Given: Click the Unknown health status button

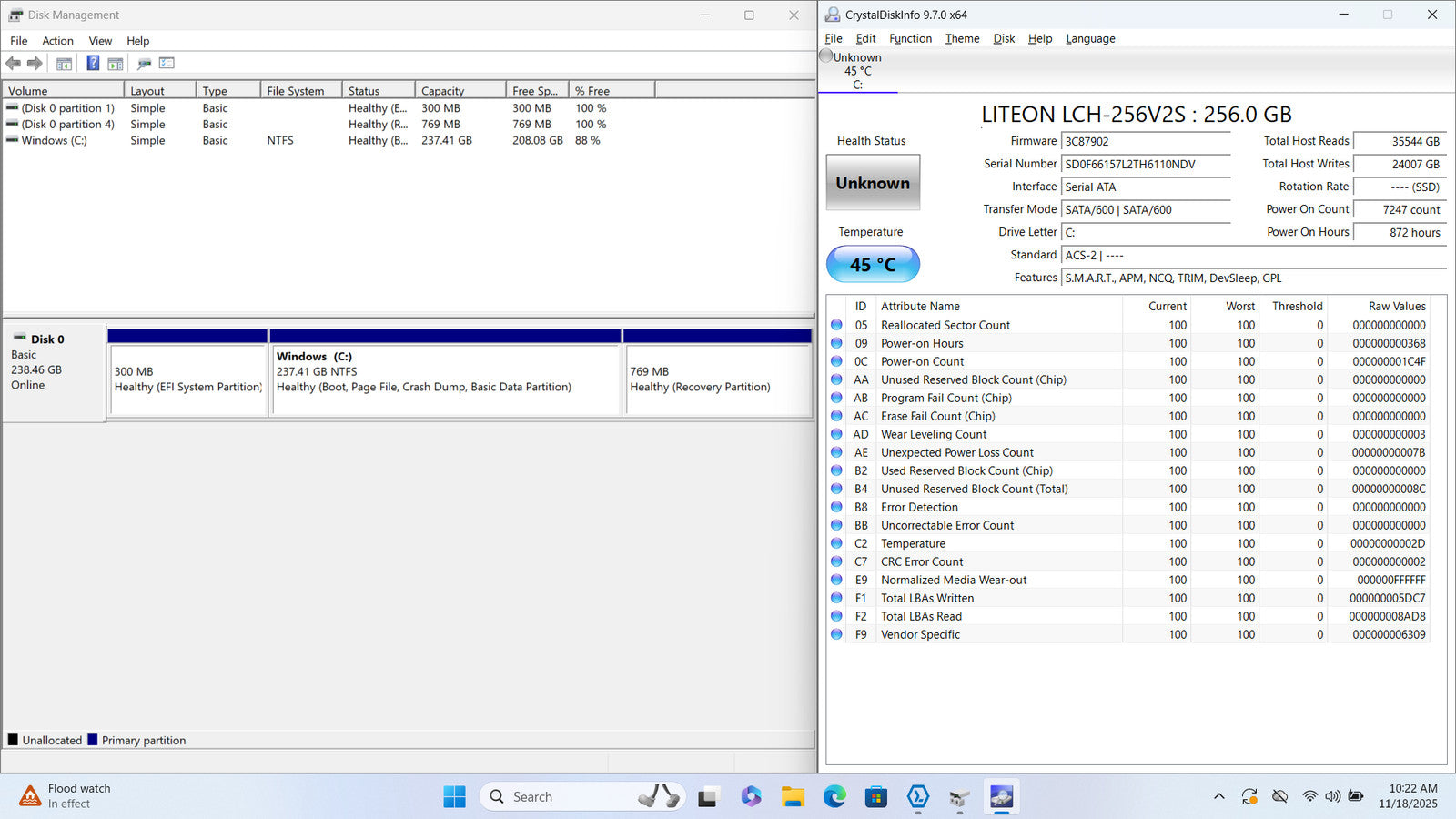Looking at the screenshot, I should [x=873, y=183].
